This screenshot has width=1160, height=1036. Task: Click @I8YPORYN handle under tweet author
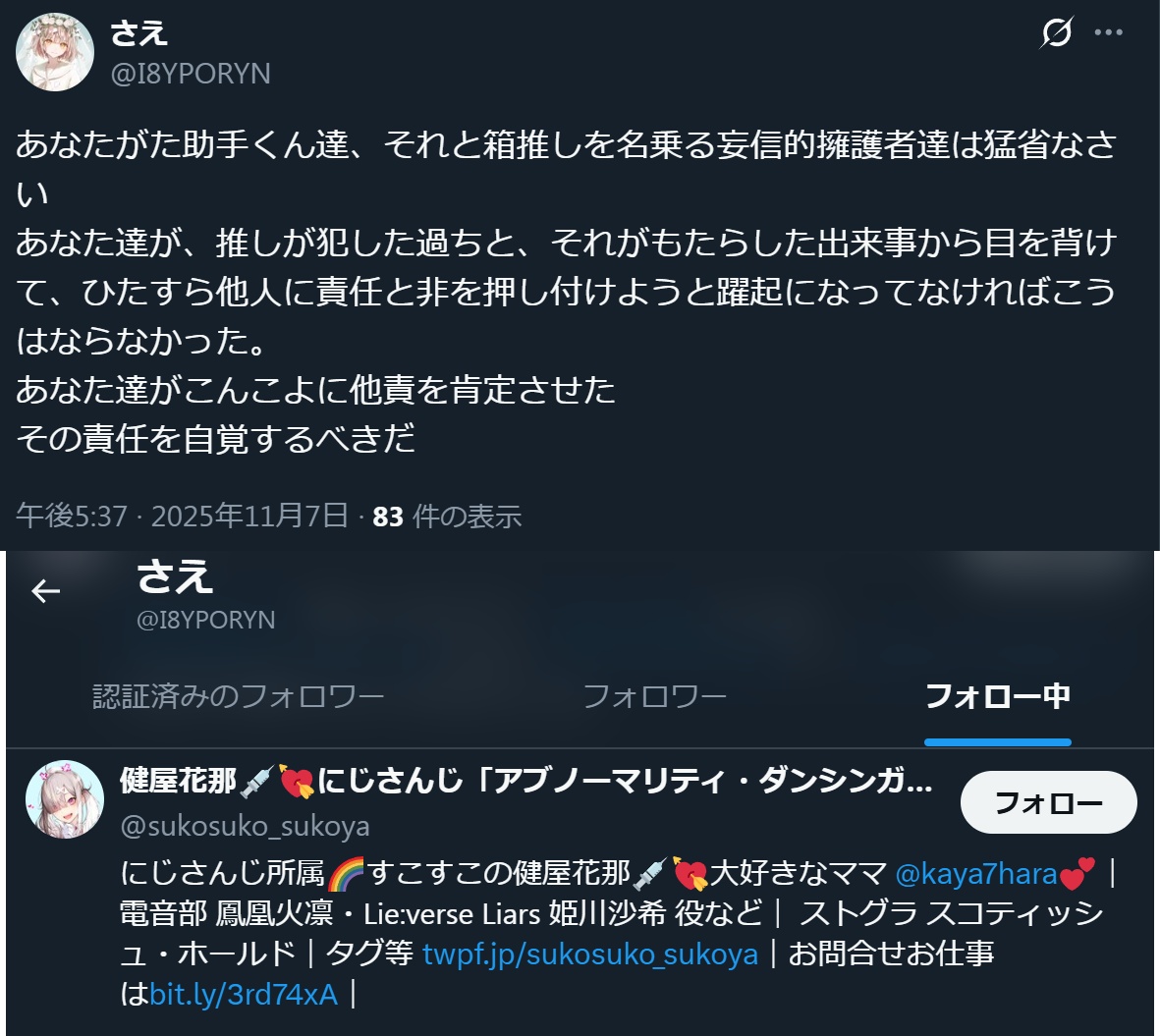(191, 74)
